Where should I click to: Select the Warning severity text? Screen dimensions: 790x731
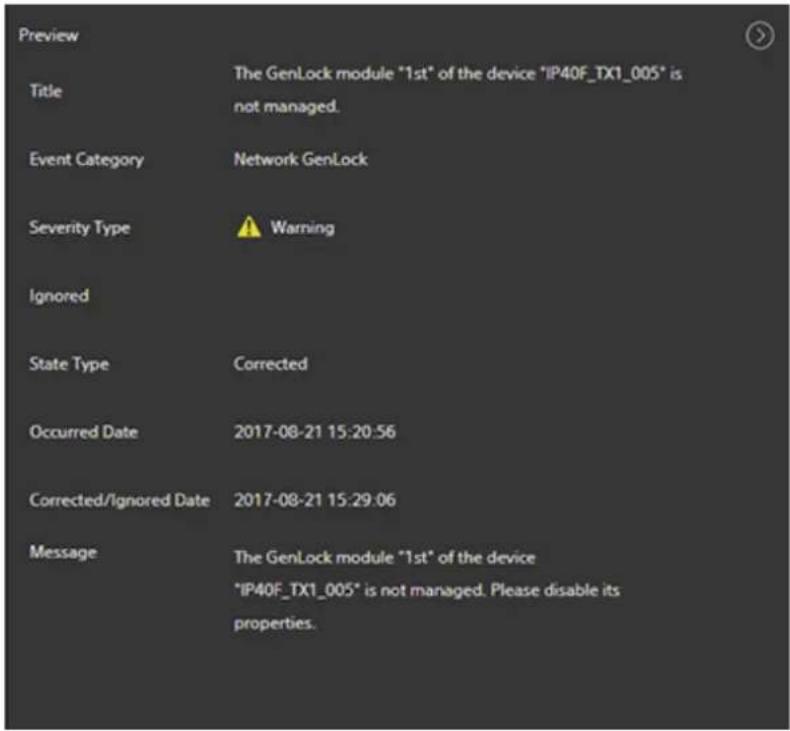tap(302, 228)
